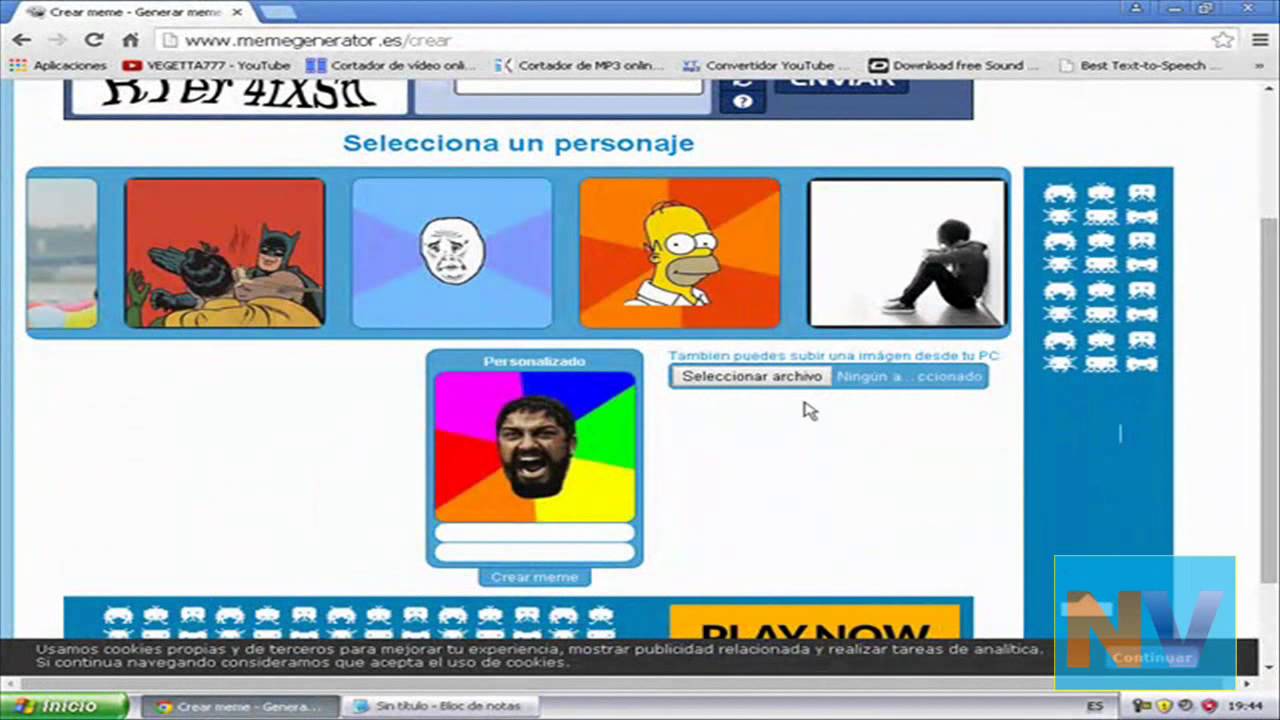Click the captcha image text
Image resolution: width=1280 pixels, height=720 pixels.
(x=238, y=92)
